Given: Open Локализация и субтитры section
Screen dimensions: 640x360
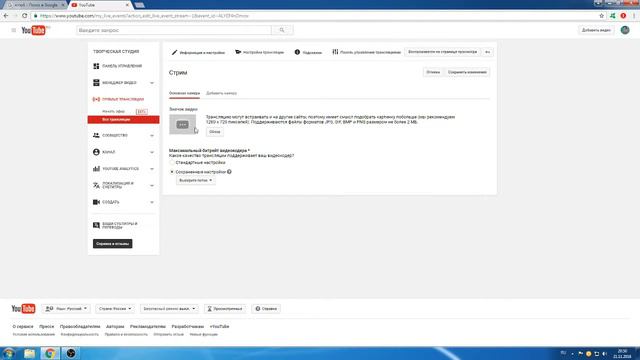Looking at the screenshot, I should click(x=118, y=185).
